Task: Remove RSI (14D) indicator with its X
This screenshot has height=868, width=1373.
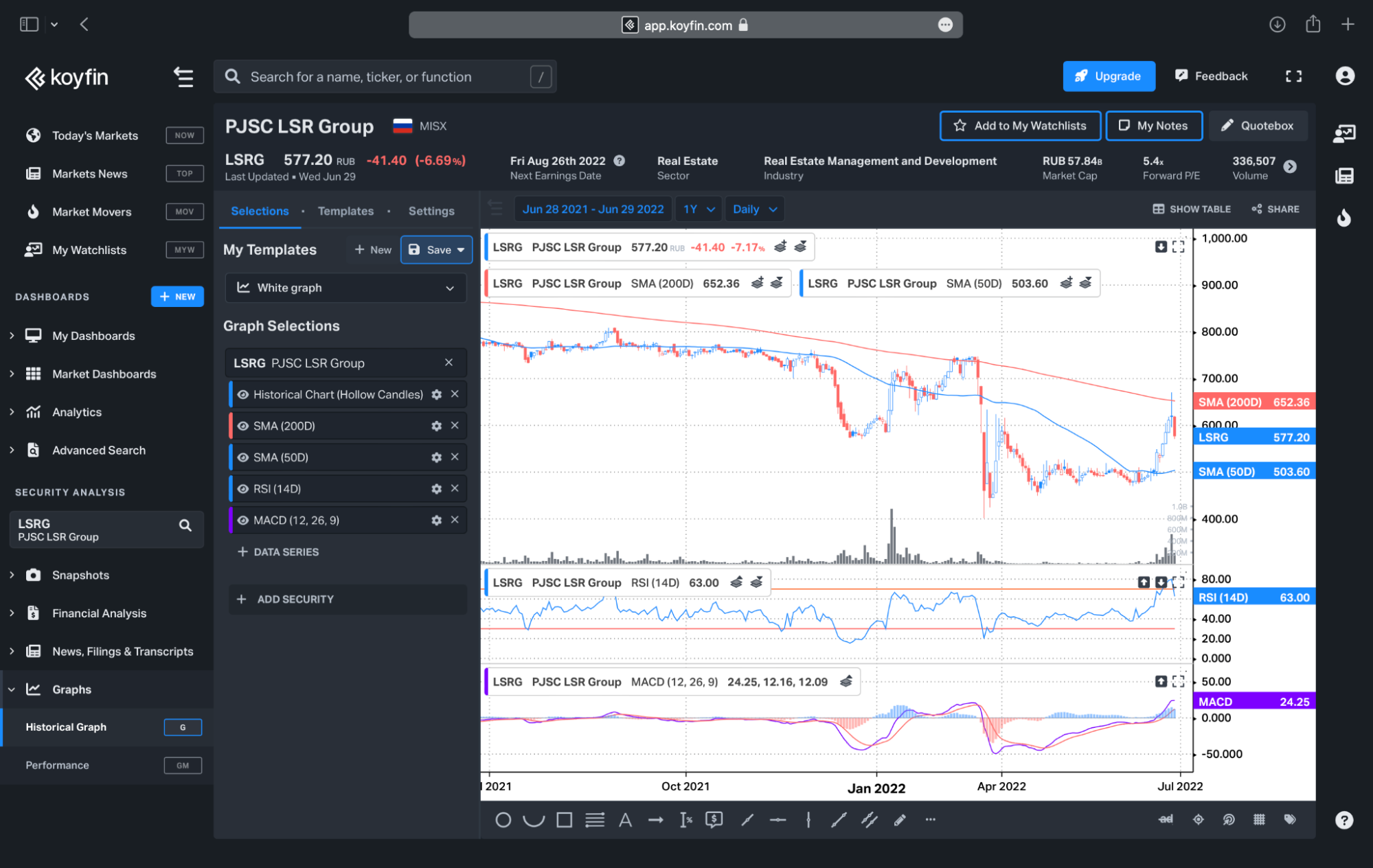Action: [455, 488]
